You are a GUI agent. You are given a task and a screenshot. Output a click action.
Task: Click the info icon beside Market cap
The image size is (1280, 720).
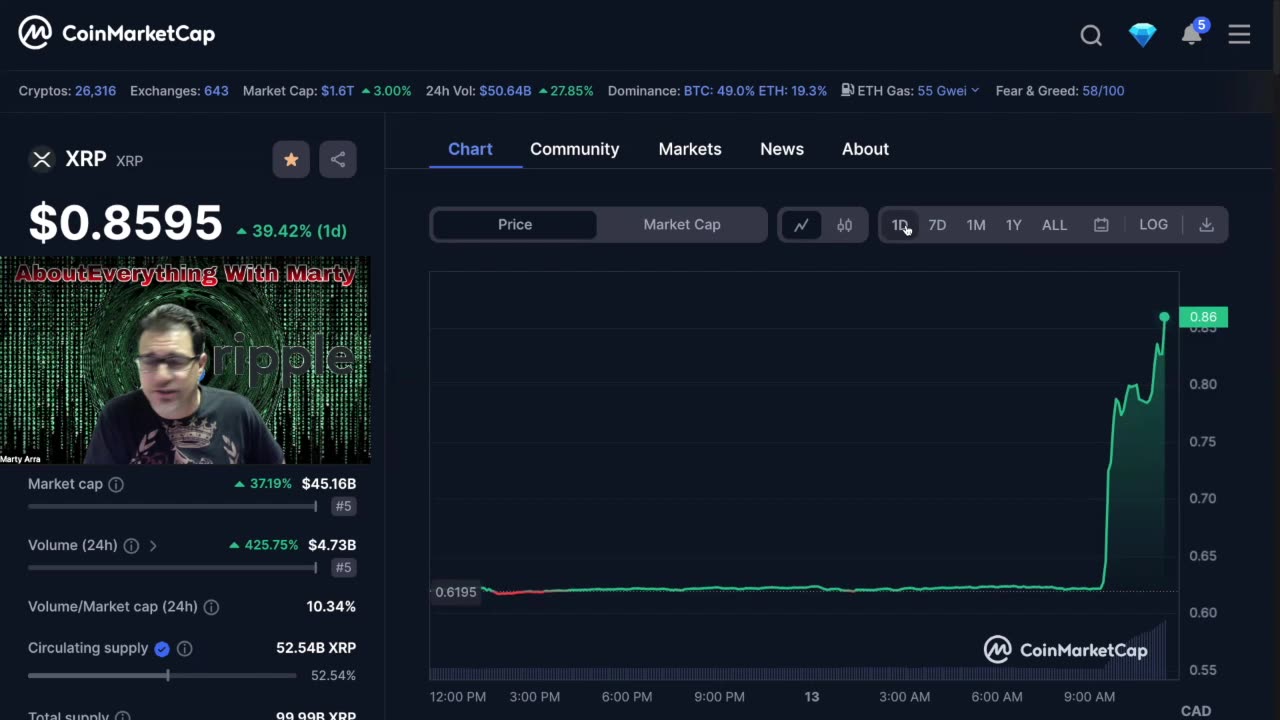coord(116,485)
